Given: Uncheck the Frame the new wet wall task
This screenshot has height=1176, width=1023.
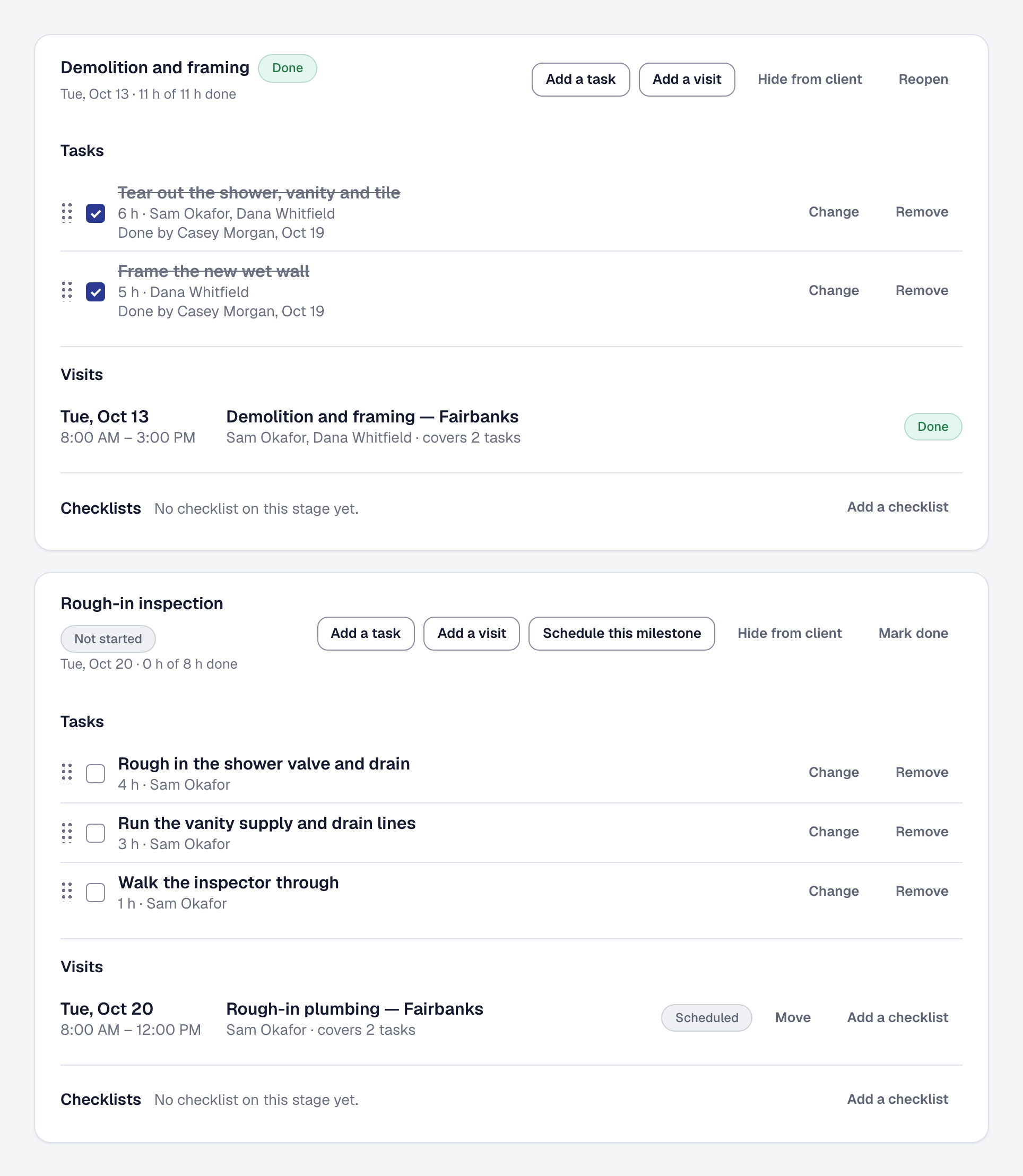Looking at the screenshot, I should coord(96,292).
